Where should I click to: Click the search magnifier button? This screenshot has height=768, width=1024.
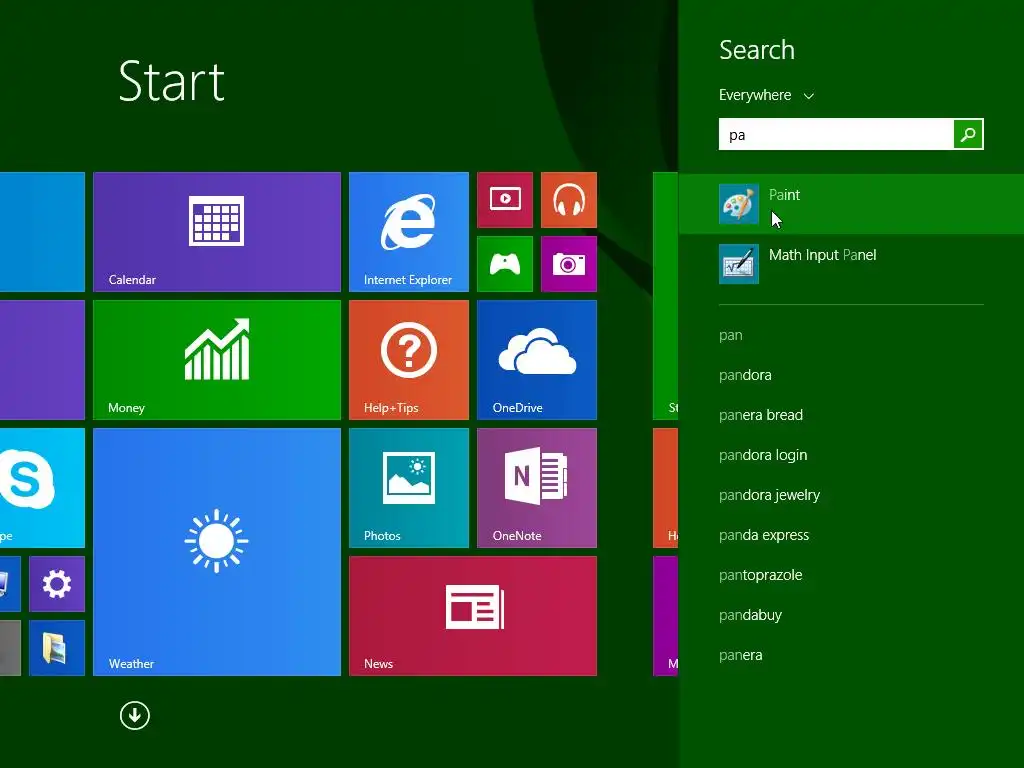click(x=968, y=135)
